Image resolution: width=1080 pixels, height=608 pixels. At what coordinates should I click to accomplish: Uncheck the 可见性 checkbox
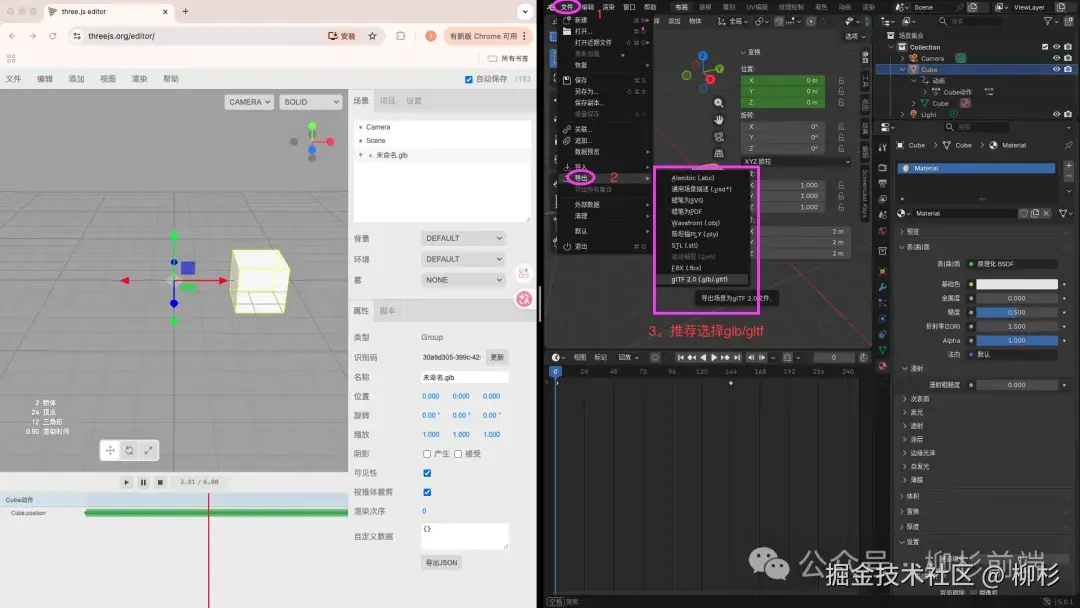pos(427,473)
